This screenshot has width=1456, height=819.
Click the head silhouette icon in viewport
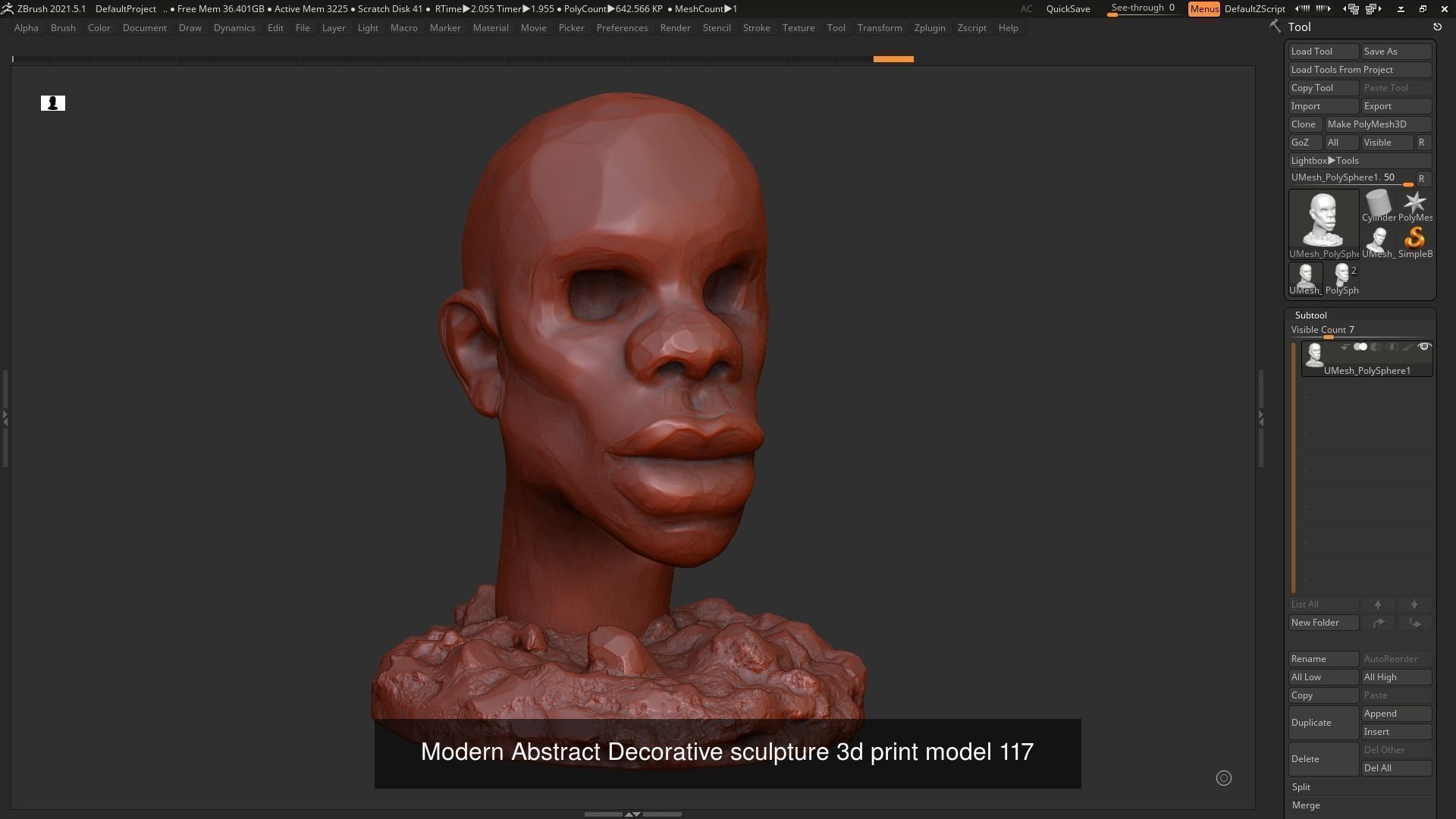(x=53, y=103)
